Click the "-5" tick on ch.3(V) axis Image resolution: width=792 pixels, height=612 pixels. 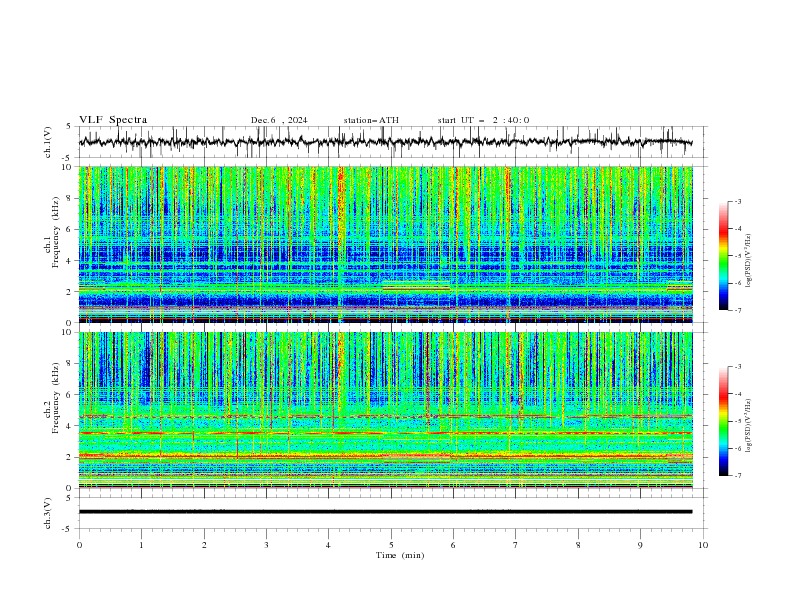click(x=67, y=529)
